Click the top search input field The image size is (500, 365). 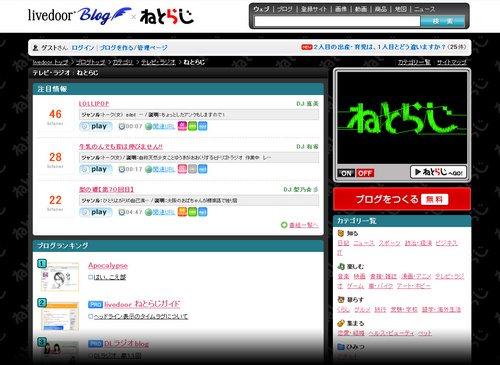[x=337, y=21]
